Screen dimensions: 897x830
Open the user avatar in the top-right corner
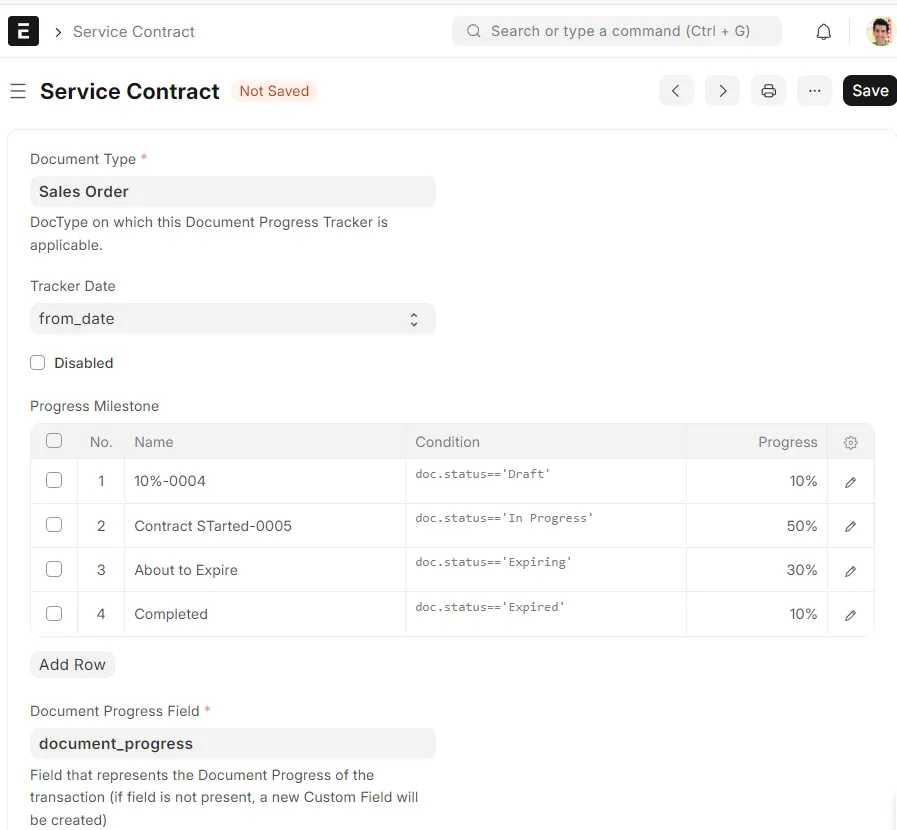pos(879,31)
